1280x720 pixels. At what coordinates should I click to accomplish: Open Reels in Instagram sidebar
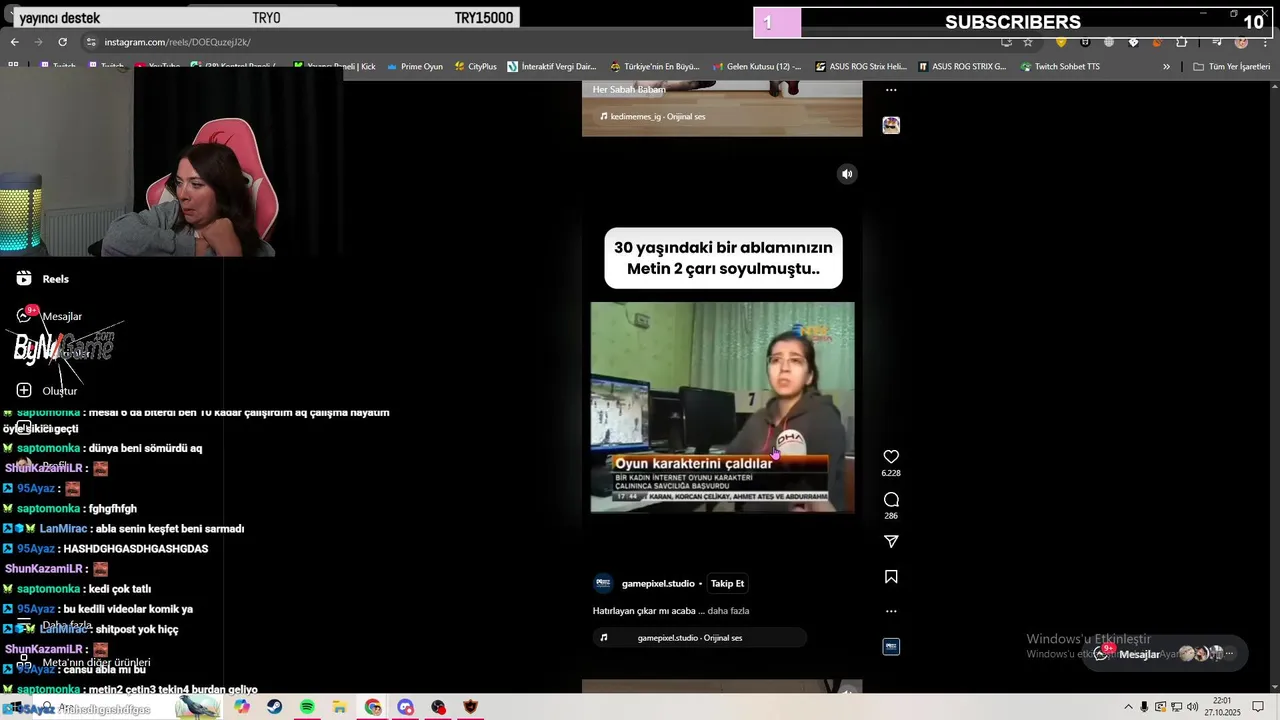click(x=43, y=279)
